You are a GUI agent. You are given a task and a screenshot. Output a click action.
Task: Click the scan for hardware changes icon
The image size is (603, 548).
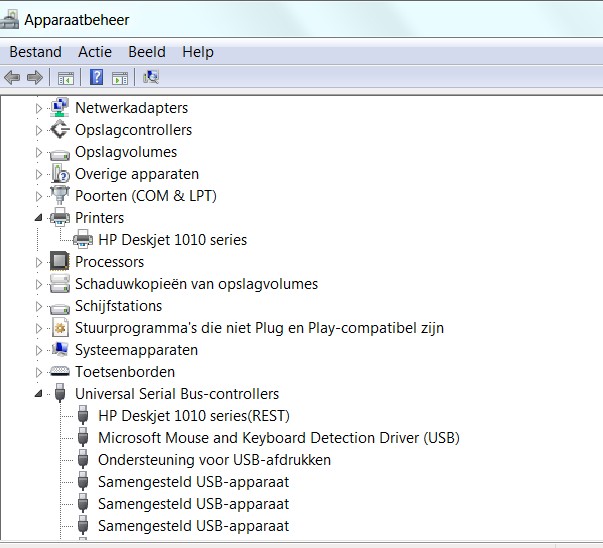(151, 77)
